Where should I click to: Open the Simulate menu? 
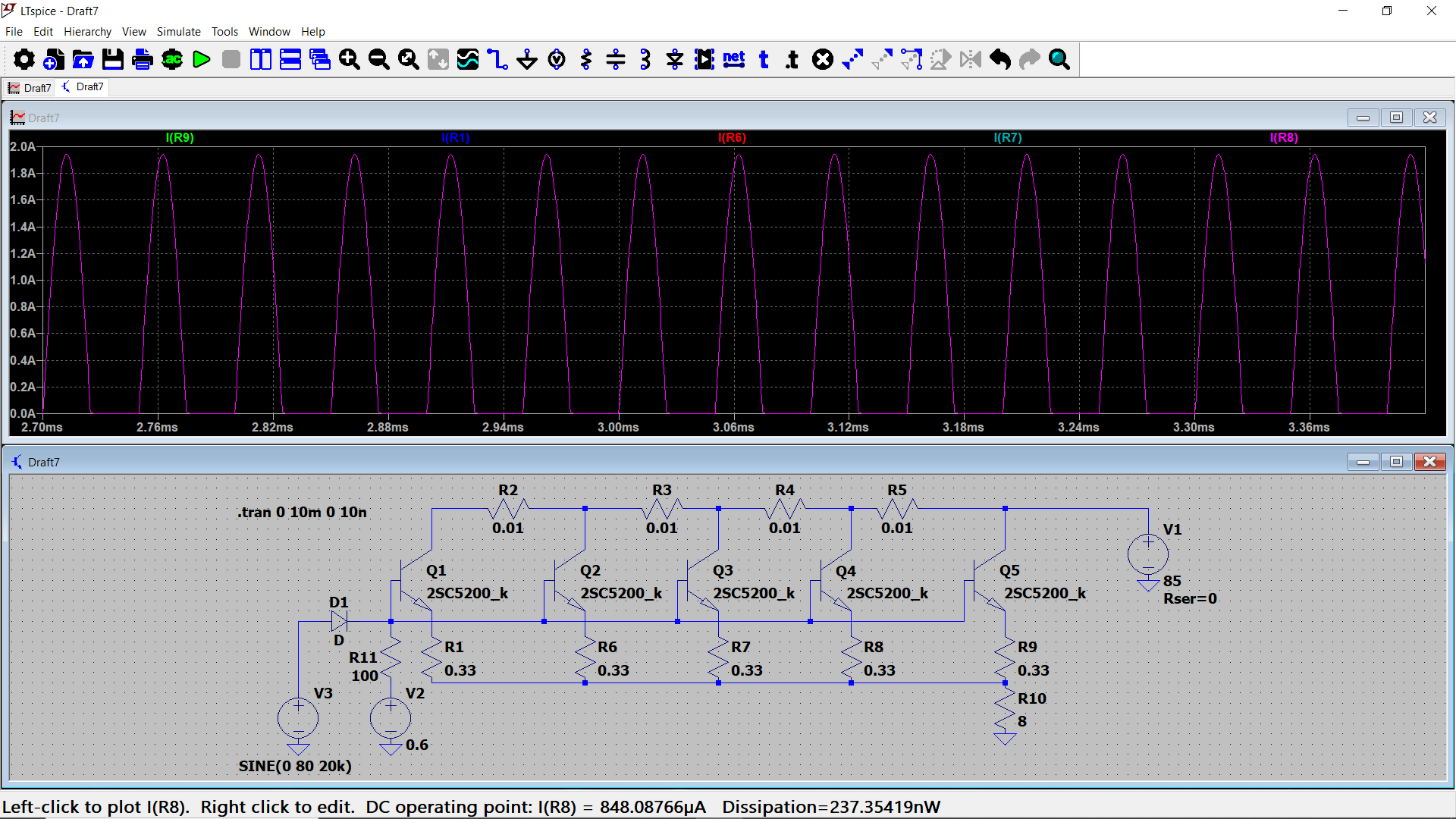coord(178,32)
